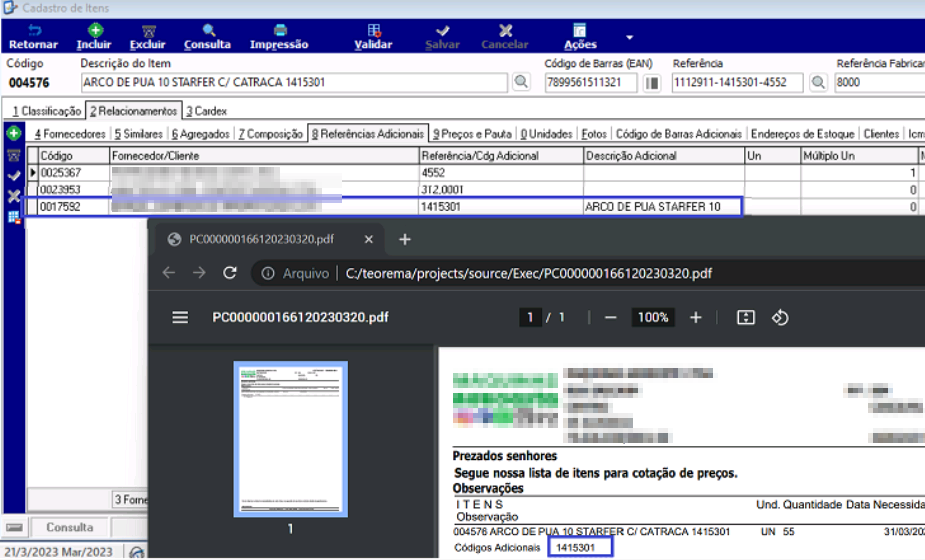925x560 pixels.
Task: Open the 0 Unidades subtab
Action: point(546,134)
